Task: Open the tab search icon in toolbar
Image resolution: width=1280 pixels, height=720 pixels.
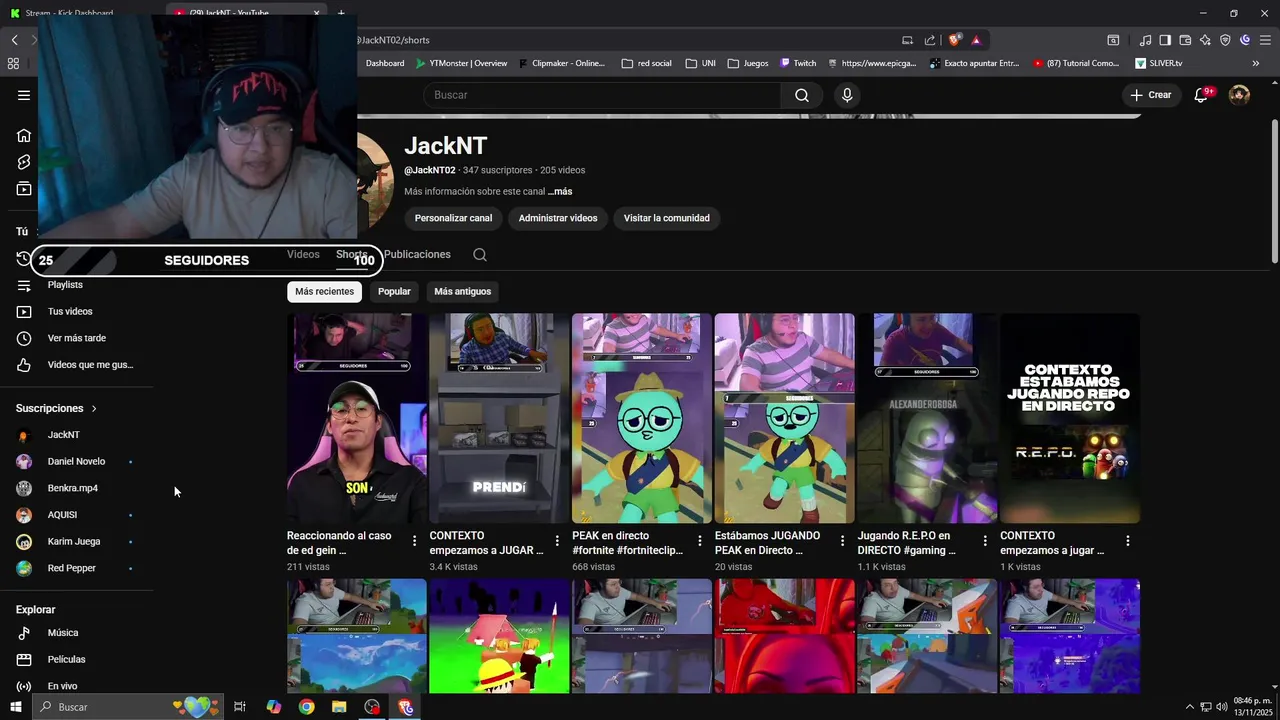Action: [x=1113, y=40]
